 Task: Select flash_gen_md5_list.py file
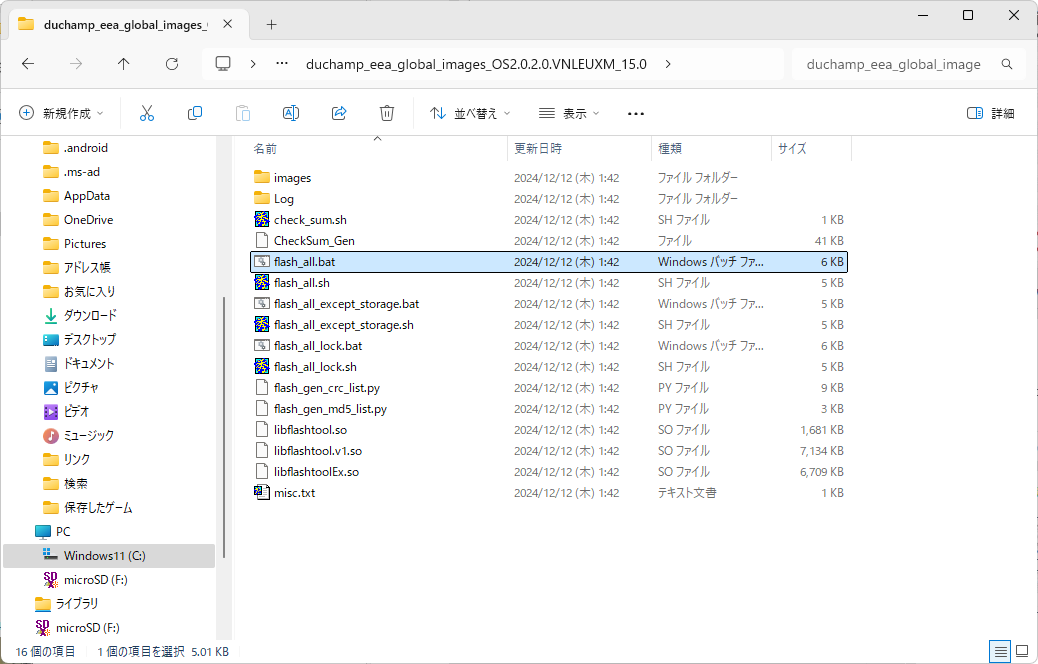point(548,409)
